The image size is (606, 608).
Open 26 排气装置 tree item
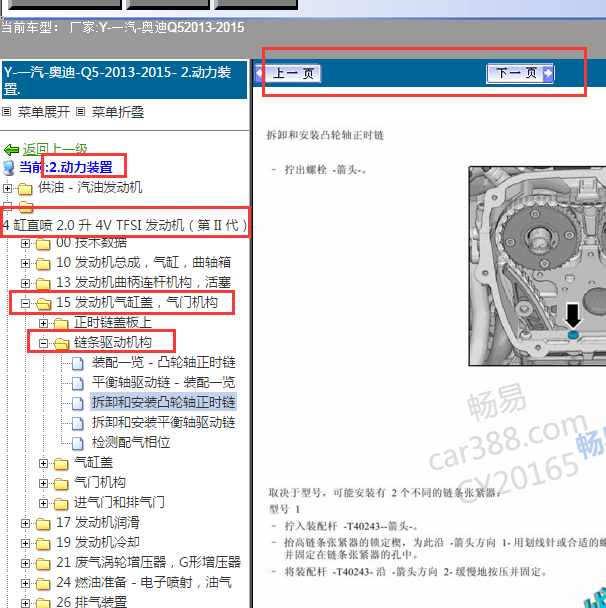point(92,602)
